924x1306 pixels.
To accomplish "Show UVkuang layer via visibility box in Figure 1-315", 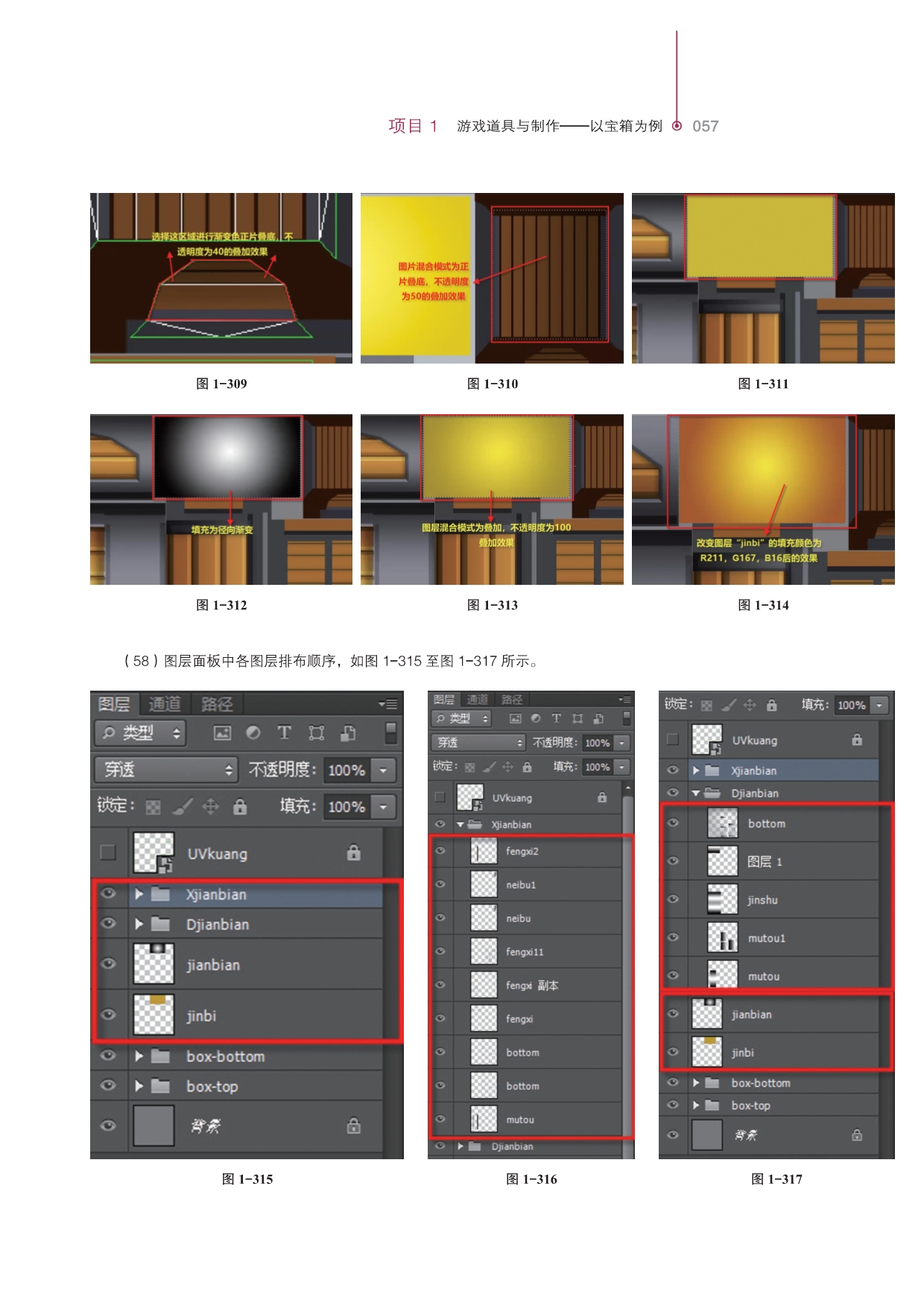I will click(x=108, y=852).
